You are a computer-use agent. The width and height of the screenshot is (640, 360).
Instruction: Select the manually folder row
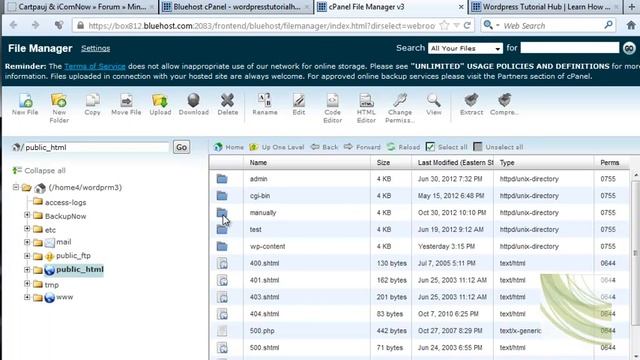click(x=419, y=213)
